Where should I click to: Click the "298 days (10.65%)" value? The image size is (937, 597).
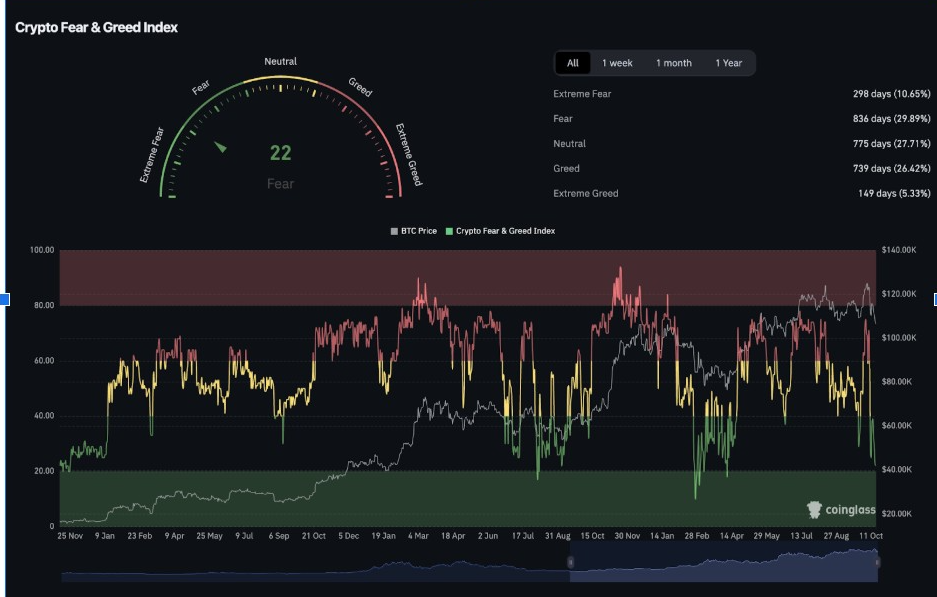click(x=892, y=94)
